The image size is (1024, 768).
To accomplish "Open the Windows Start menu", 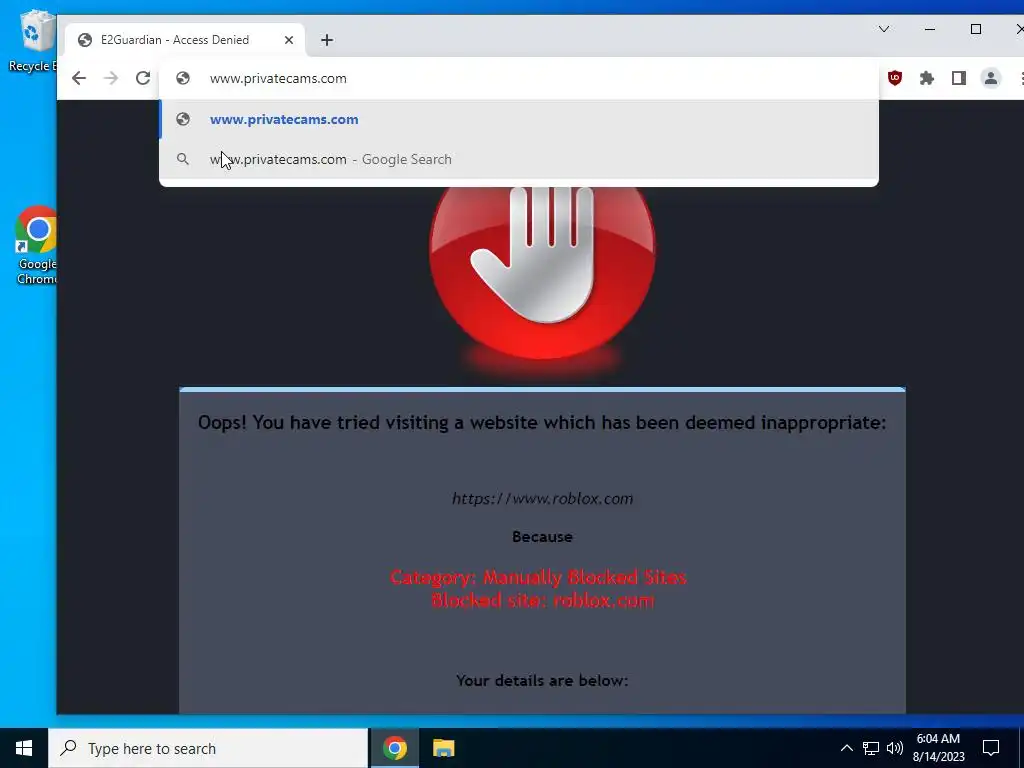I will click(24, 748).
